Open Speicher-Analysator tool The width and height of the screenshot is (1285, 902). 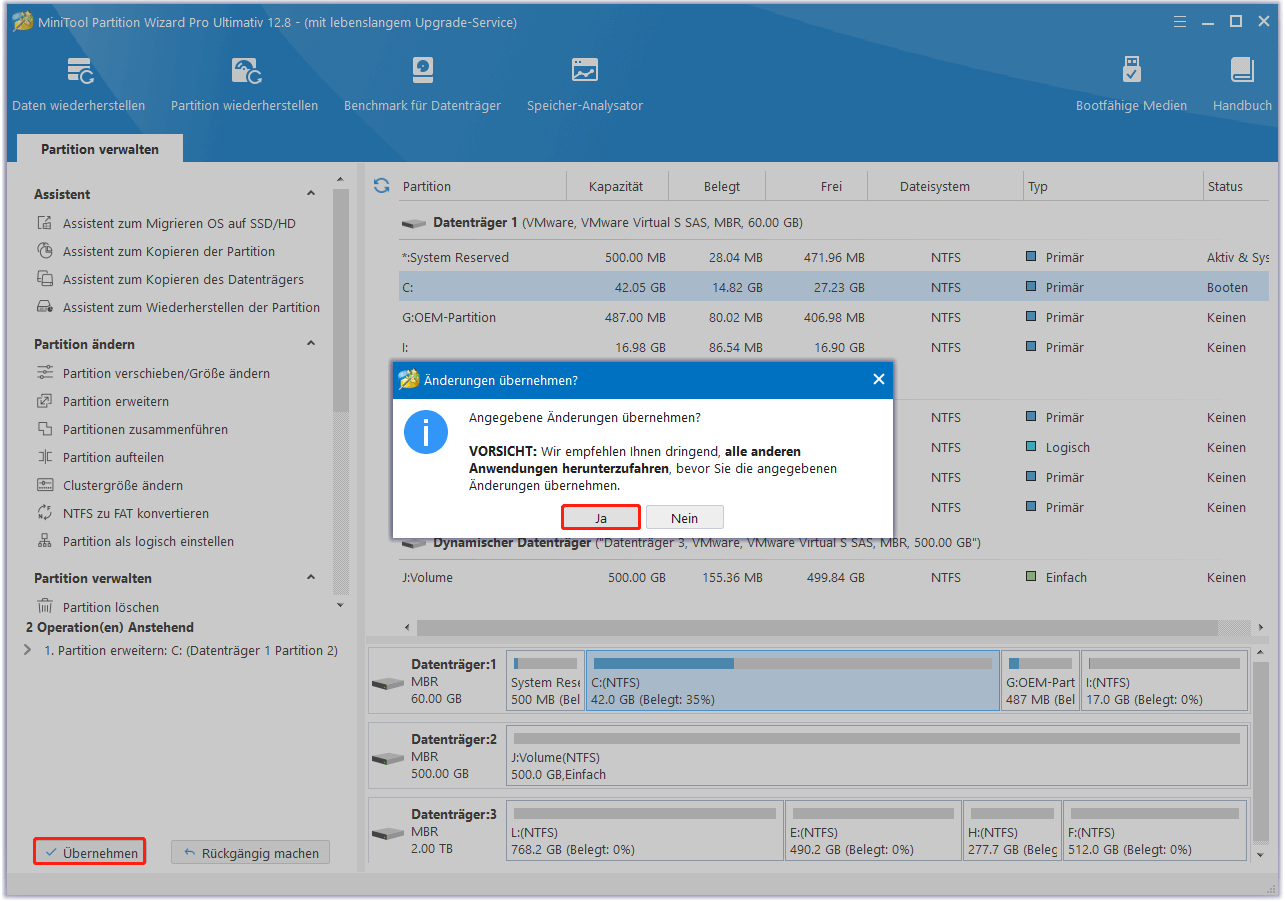[585, 84]
